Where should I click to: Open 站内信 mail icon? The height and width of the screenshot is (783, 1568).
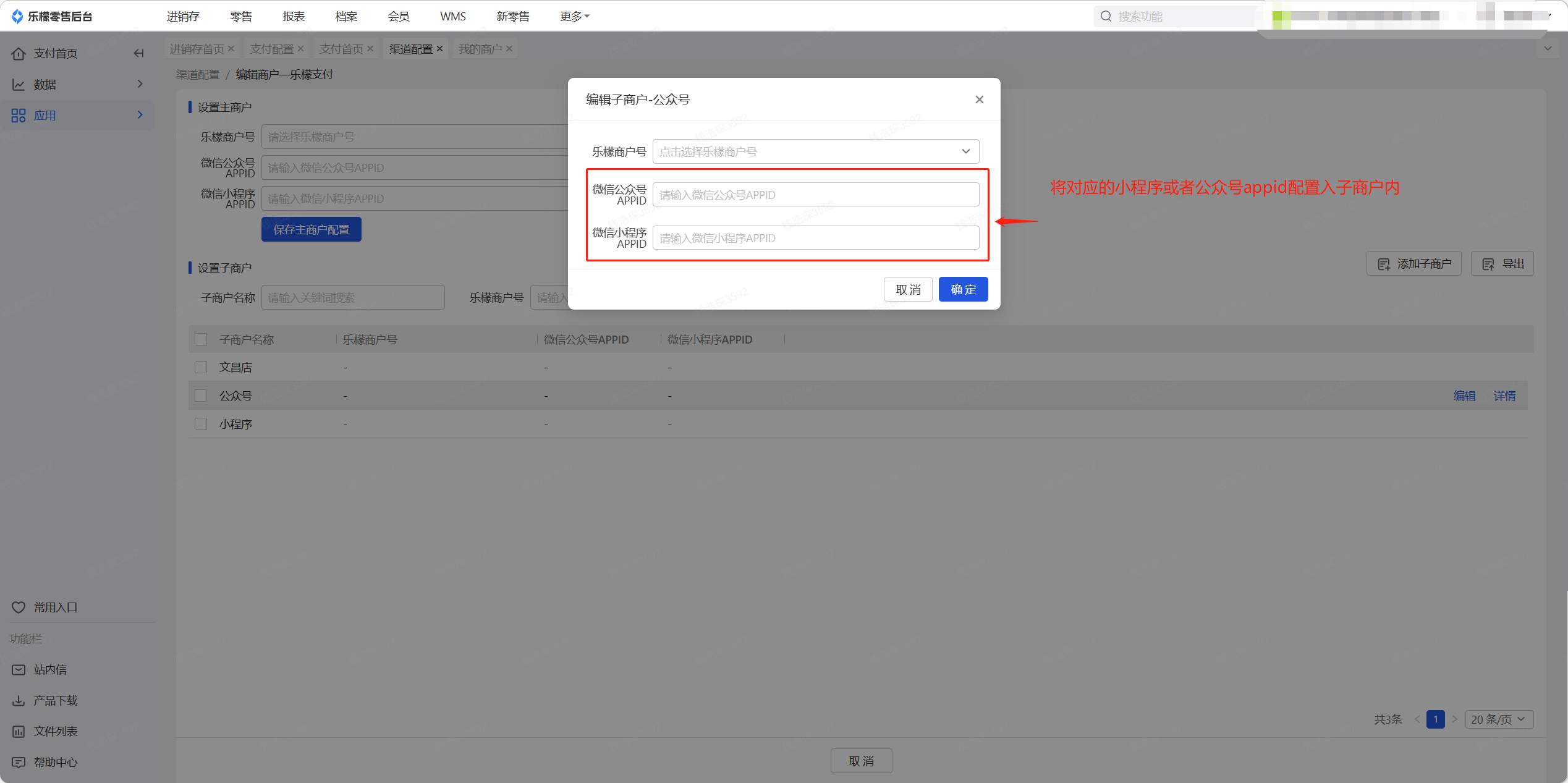(x=19, y=670)
